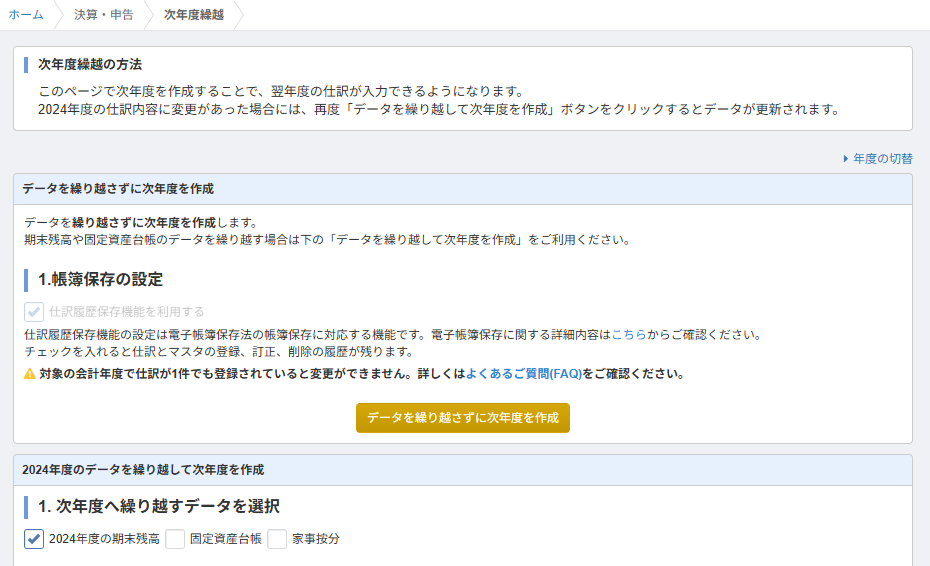Click the triangle arrow beside 年度の切替
The height and width of the screenshot is (566, 930).
(846, 159)
